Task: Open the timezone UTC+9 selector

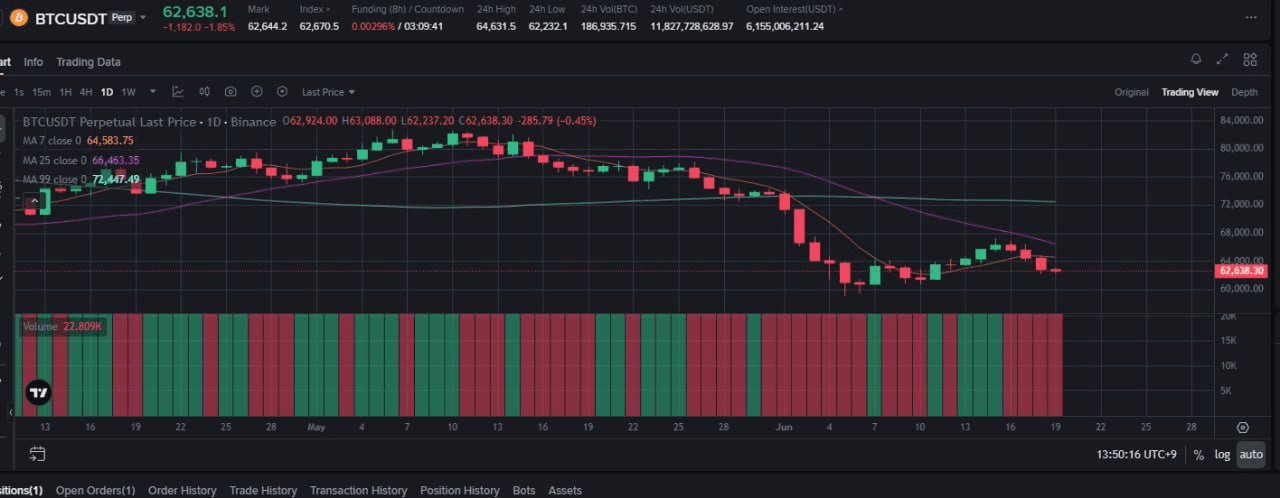Action: click(x=1137, y=454)
